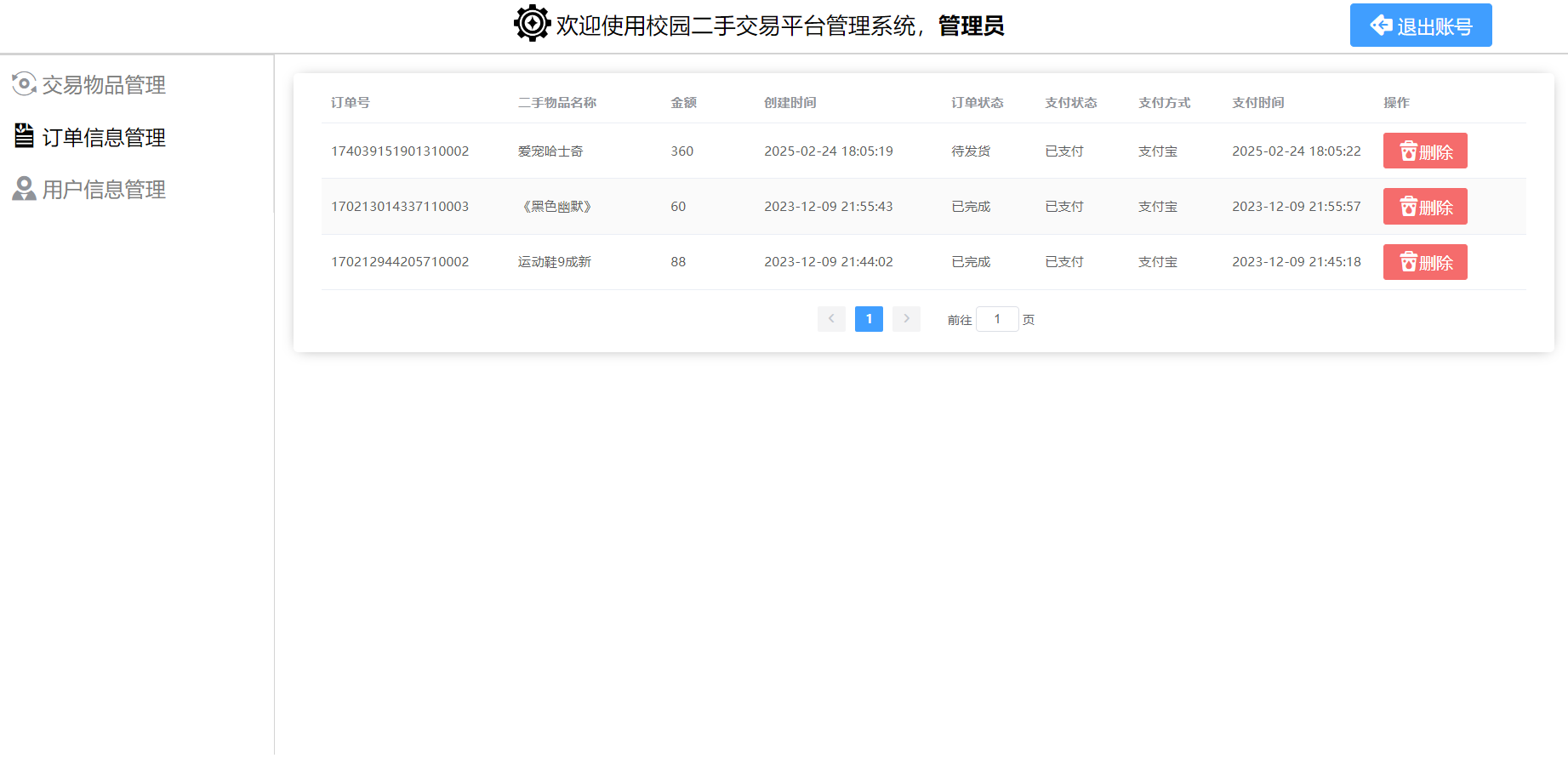Click amount 60 cell
1568x781 pixels.
coord(678,206)
